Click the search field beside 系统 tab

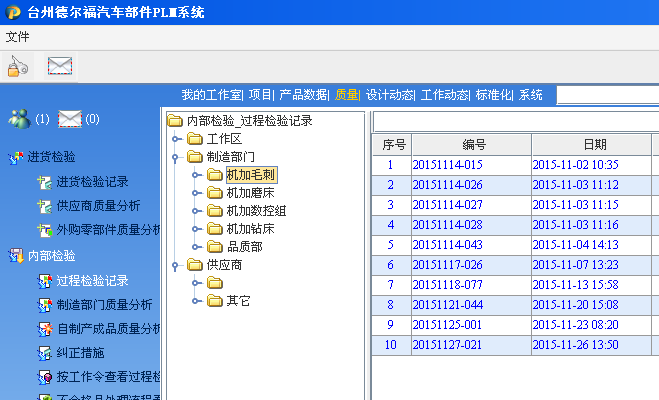click(606, 95)
